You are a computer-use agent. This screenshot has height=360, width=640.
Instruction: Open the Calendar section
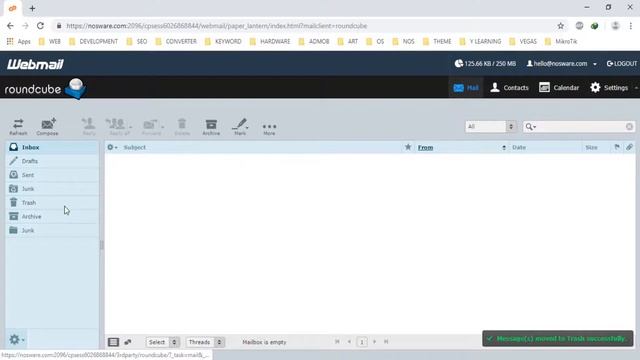559,88
